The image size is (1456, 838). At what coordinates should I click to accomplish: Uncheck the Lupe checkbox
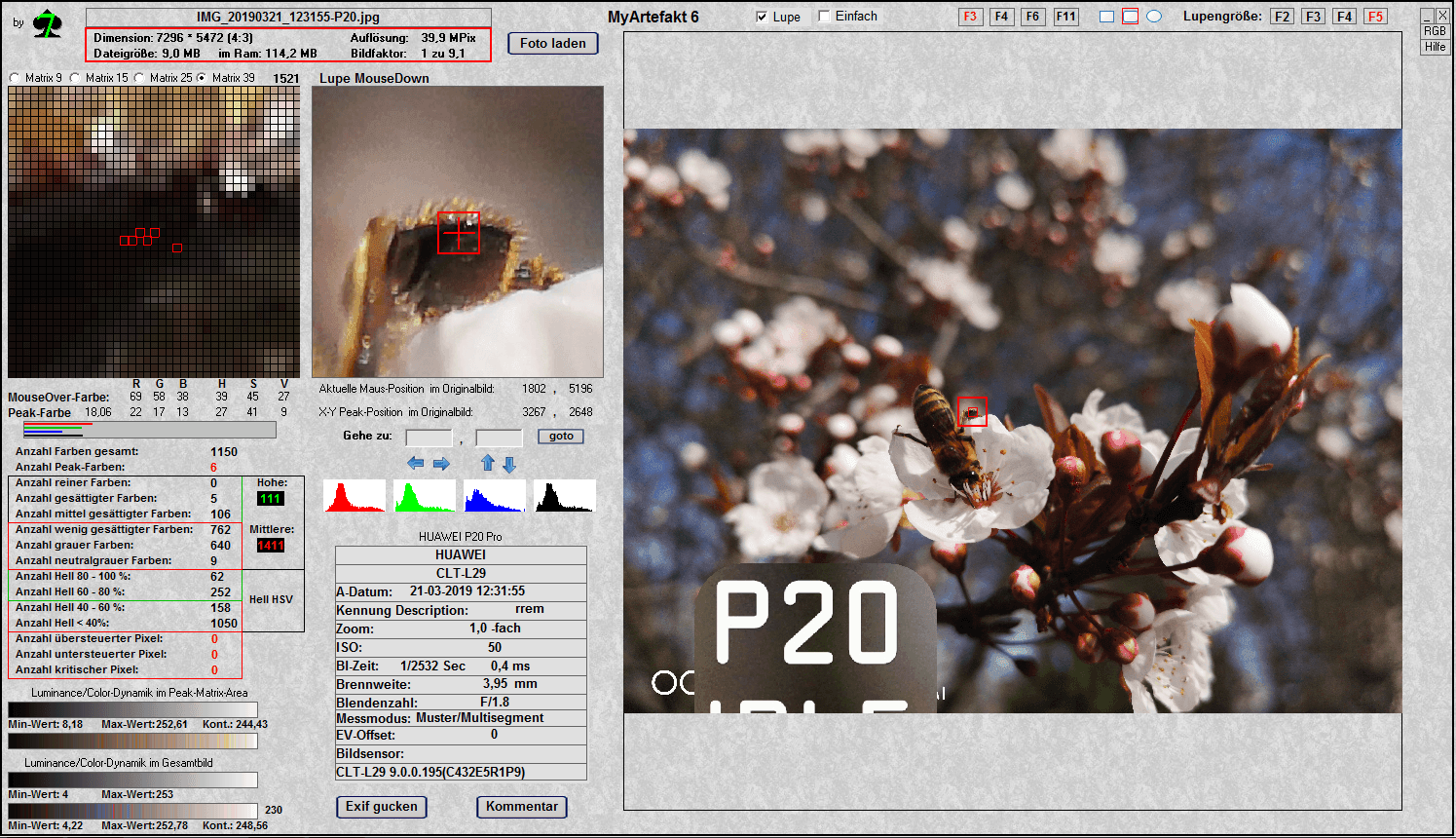[762, 17]
